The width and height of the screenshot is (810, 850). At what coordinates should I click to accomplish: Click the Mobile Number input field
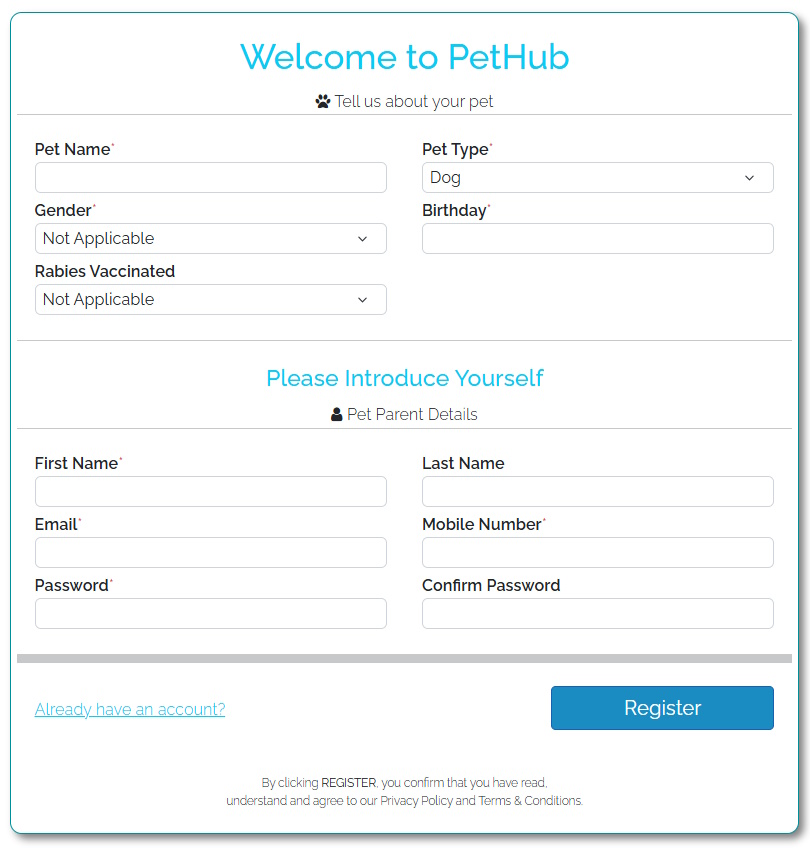coord(597,552)
